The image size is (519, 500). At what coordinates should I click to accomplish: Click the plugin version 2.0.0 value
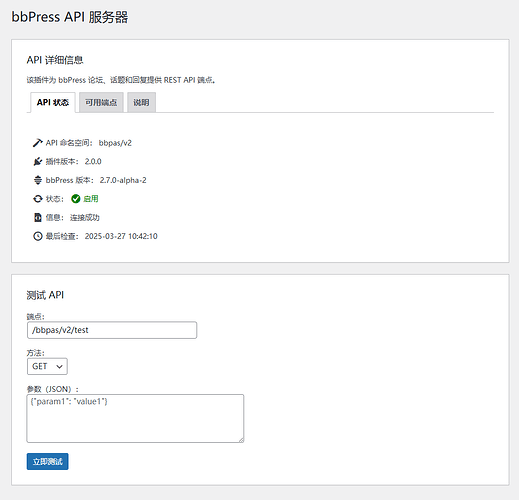pyautogui.click(x=93, y=161)
